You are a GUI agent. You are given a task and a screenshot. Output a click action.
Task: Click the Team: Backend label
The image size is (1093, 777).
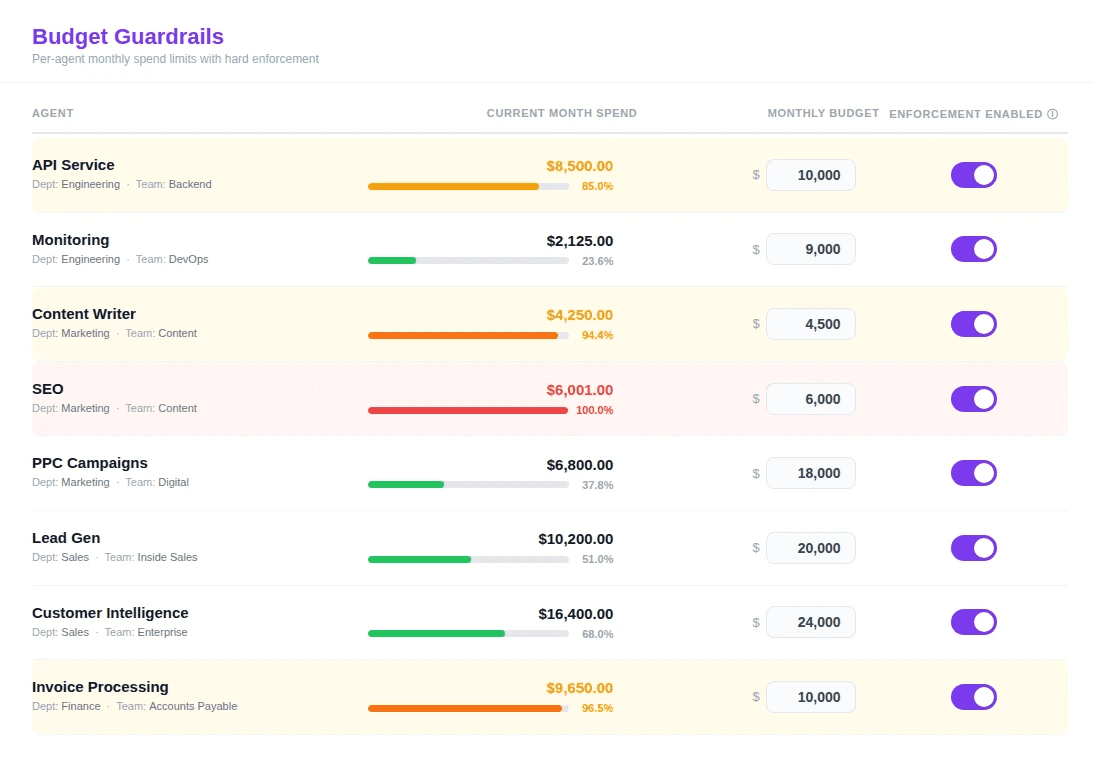tap(174, 185)
